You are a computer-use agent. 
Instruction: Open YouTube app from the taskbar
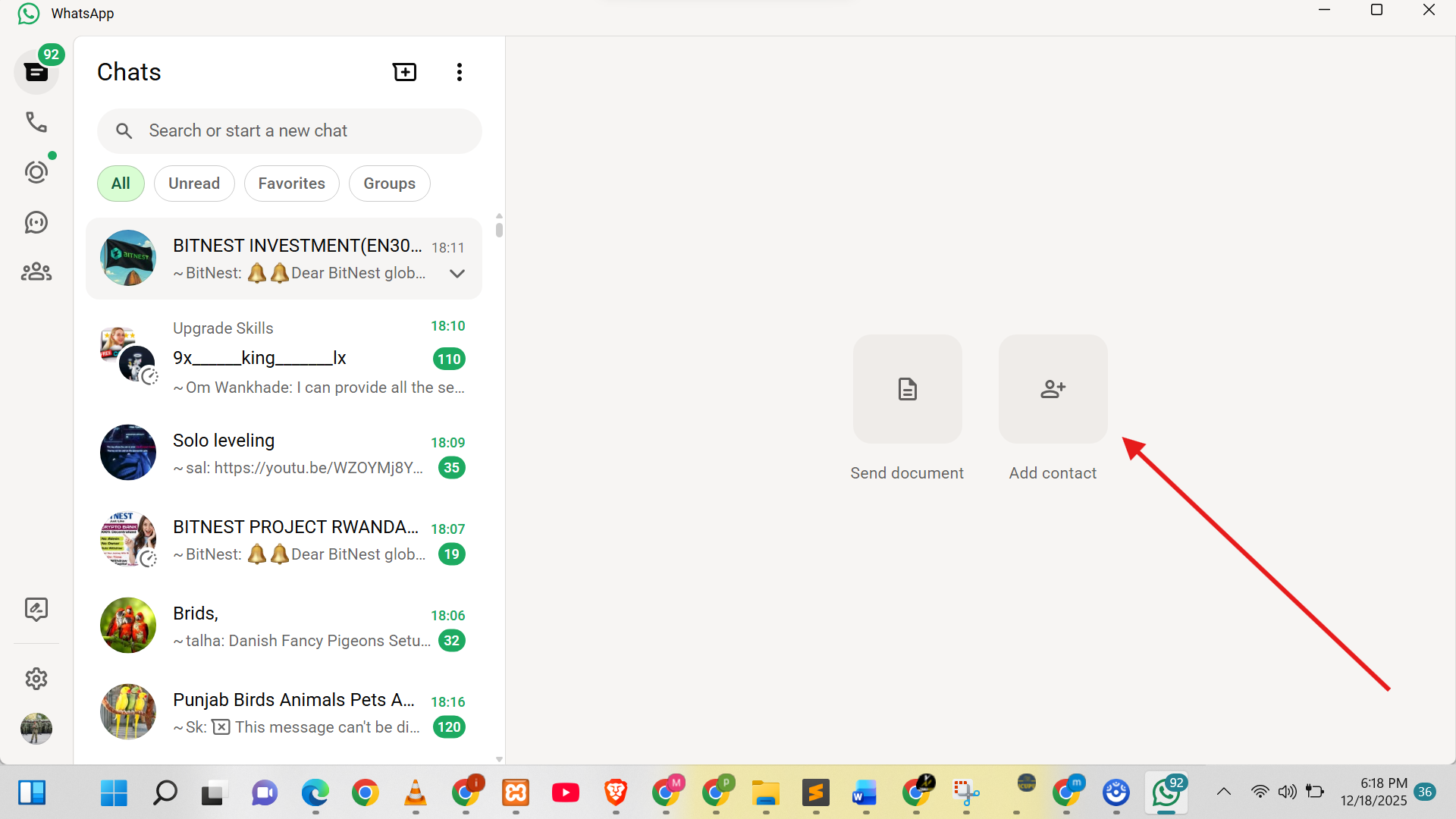coord(566,793)
